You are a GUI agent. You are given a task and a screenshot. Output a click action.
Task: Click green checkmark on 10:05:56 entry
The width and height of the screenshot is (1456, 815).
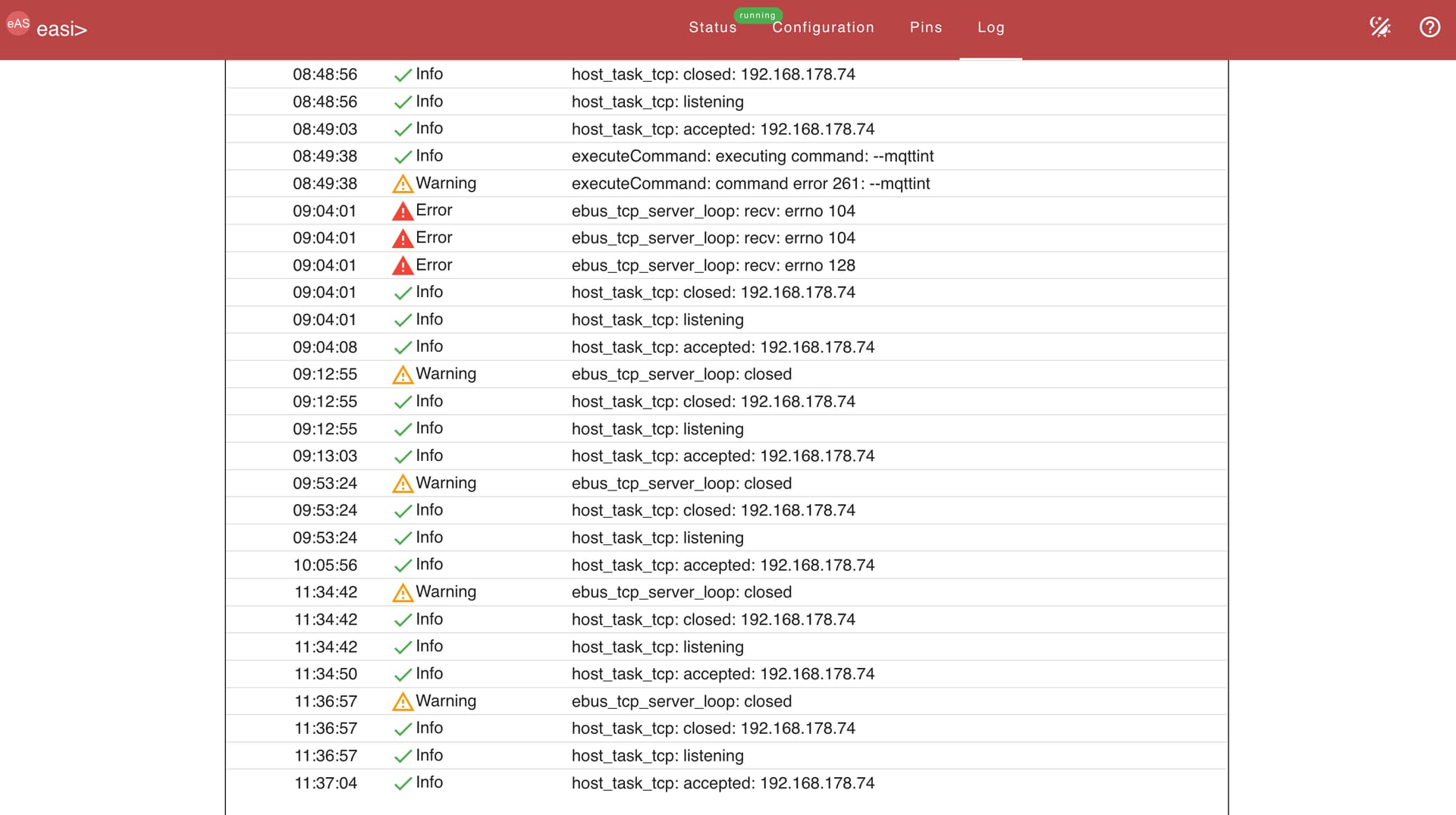coord(403,566)
